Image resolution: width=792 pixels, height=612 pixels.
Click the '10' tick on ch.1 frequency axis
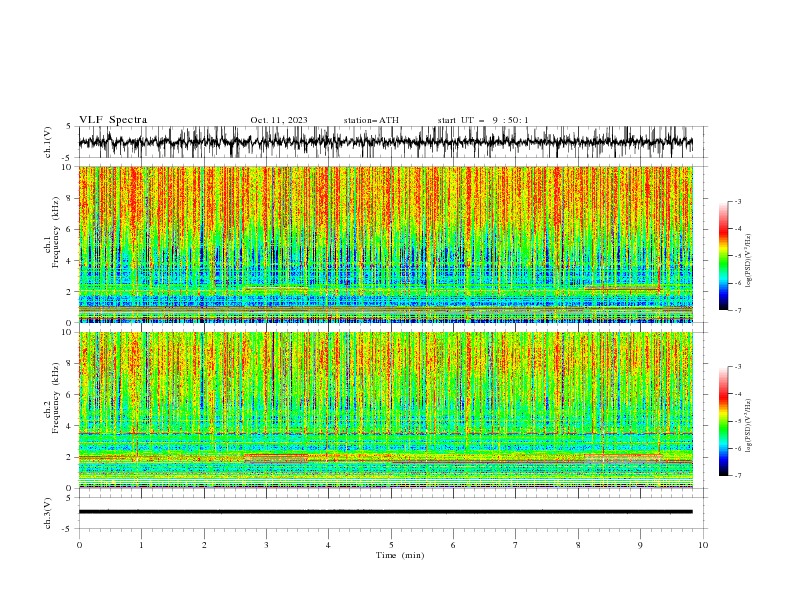(x=67, y=167)
